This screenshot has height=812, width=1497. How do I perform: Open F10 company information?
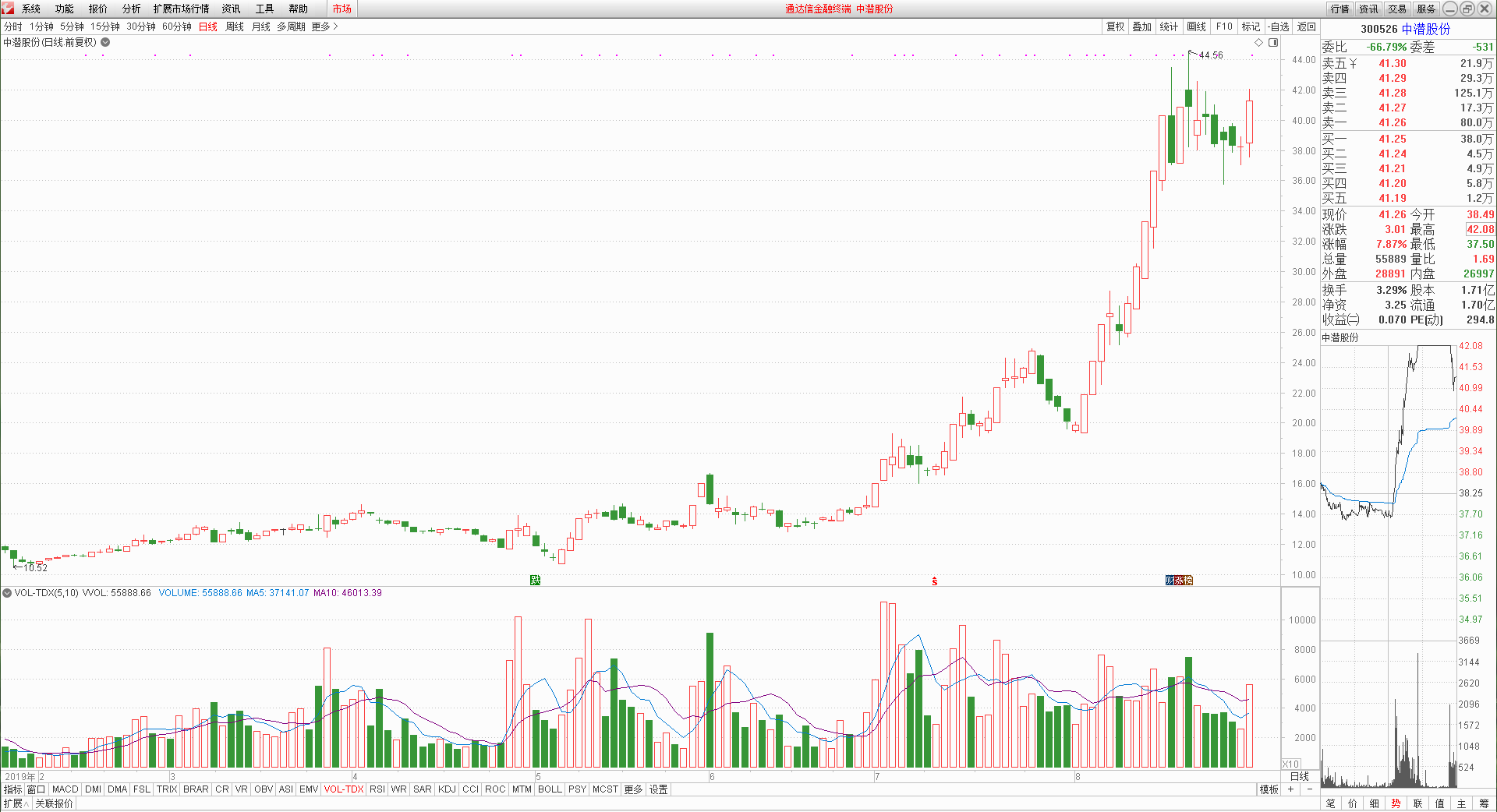tap(1224, 26)
